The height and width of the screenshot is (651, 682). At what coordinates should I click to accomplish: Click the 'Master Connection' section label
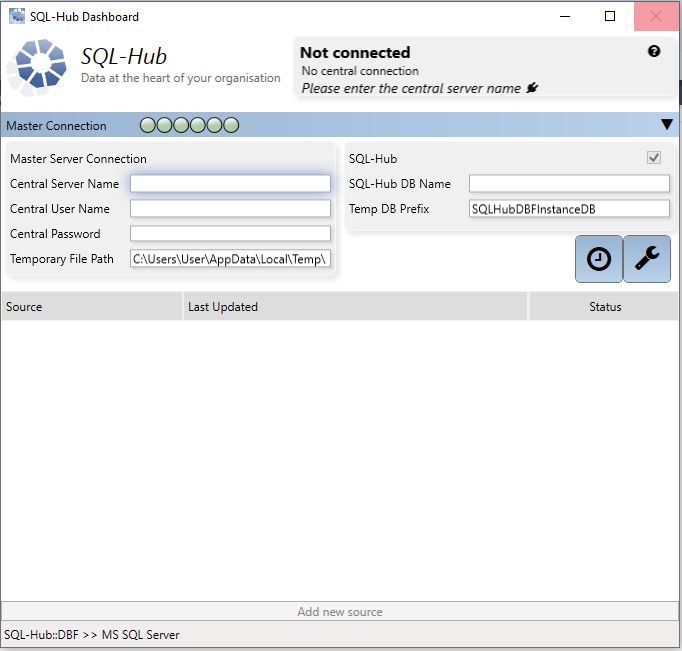pyautogui.click(x=56, y=126)
